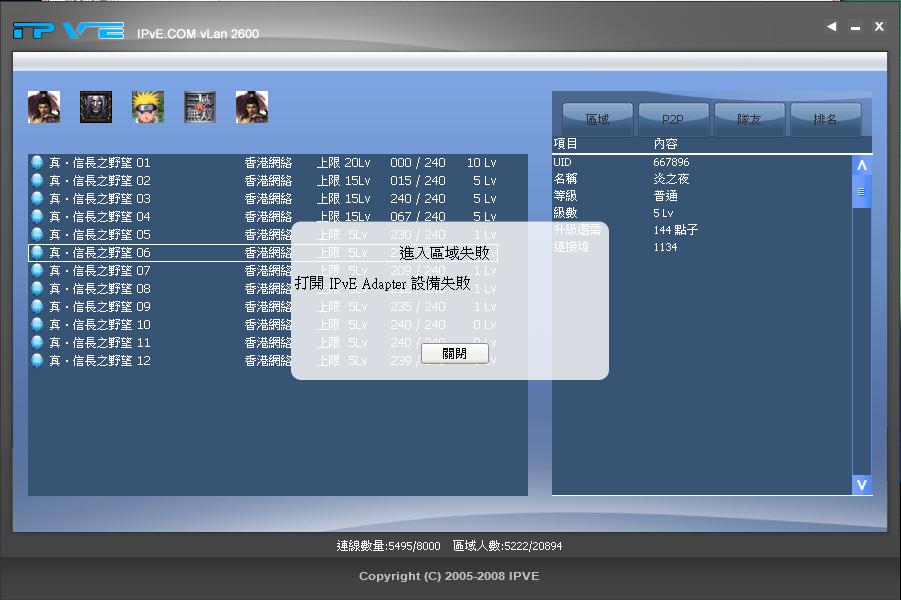Click the globe icon for room 03
Image resolution: width=901 pixels, height=600 pixels.
(x=37, y=198)
